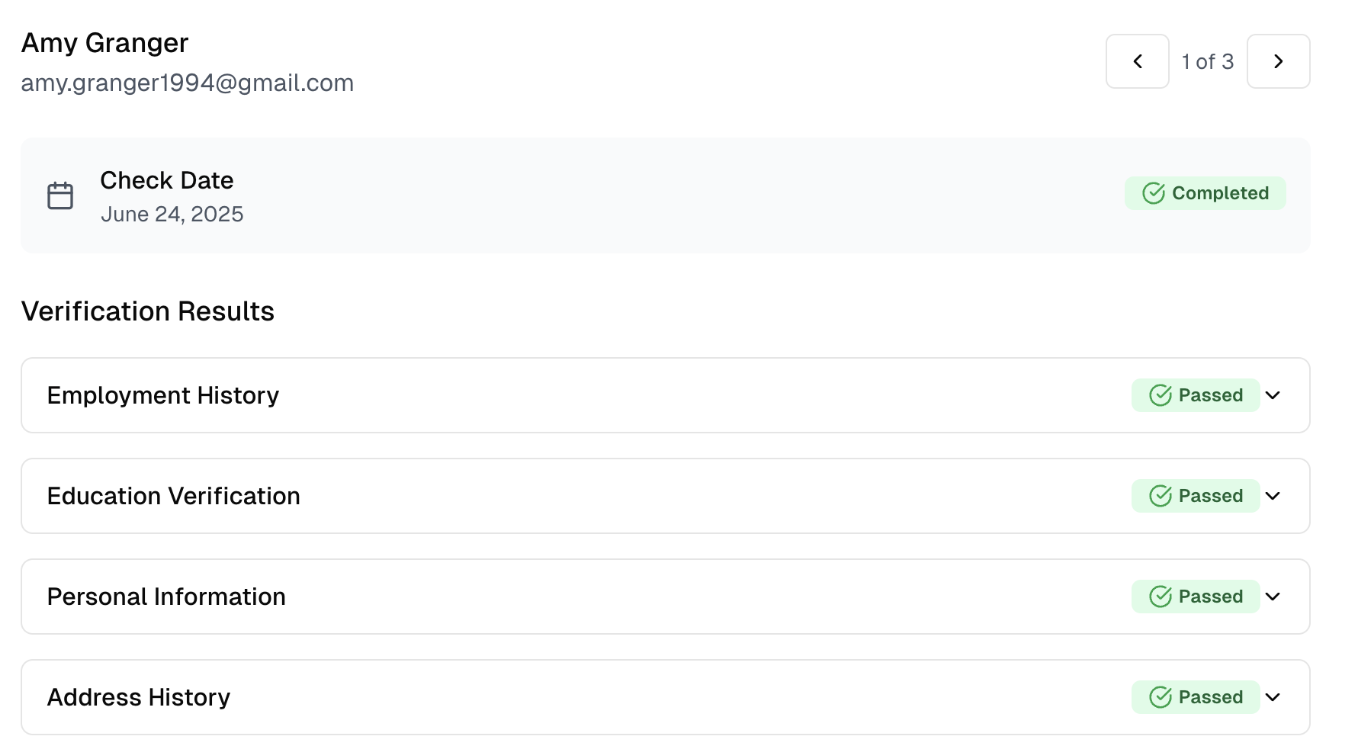Click the checkmark icon on Employment History Passed

coord(1160,395)
